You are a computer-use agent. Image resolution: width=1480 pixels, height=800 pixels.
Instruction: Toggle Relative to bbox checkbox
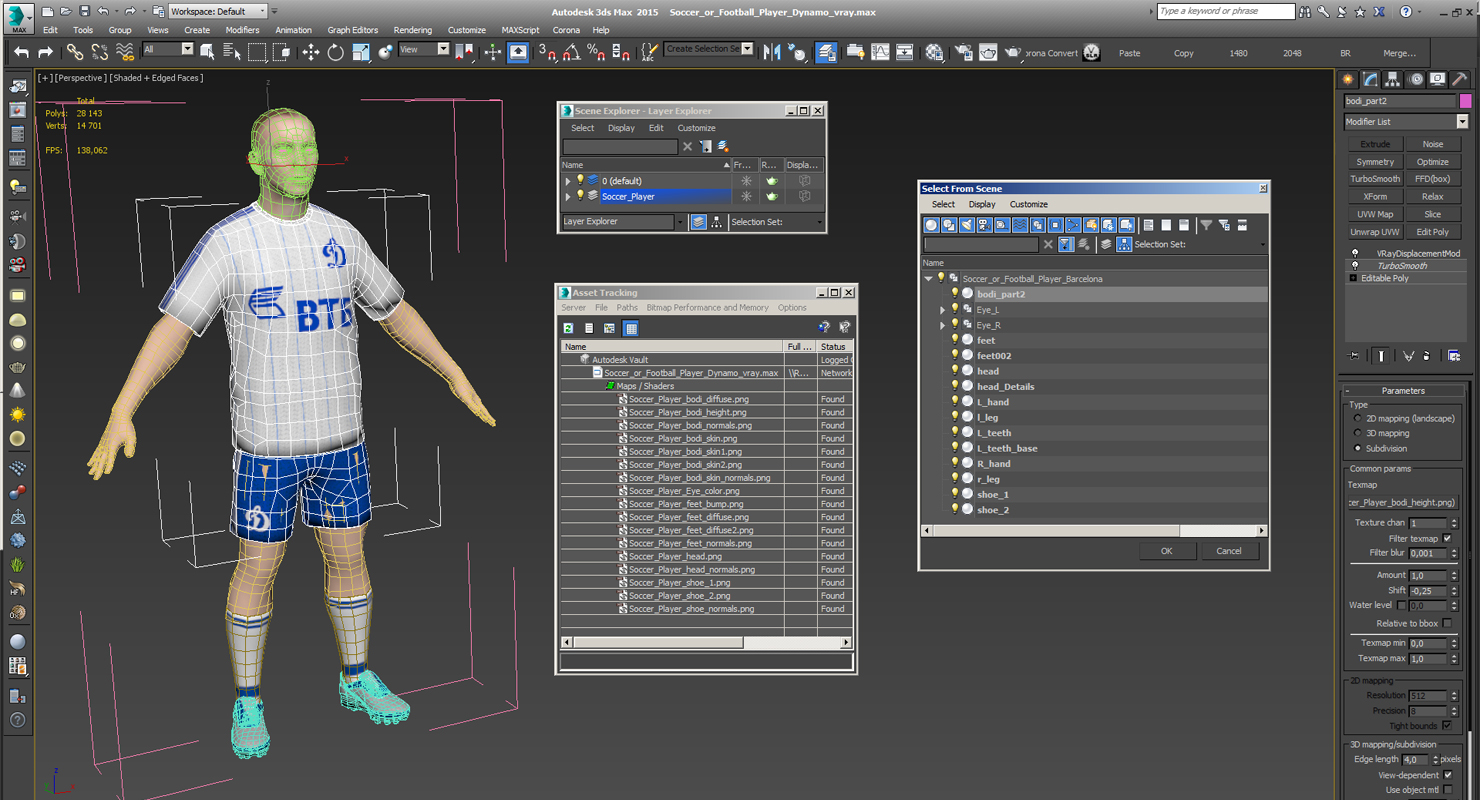tap(1447, 623)
